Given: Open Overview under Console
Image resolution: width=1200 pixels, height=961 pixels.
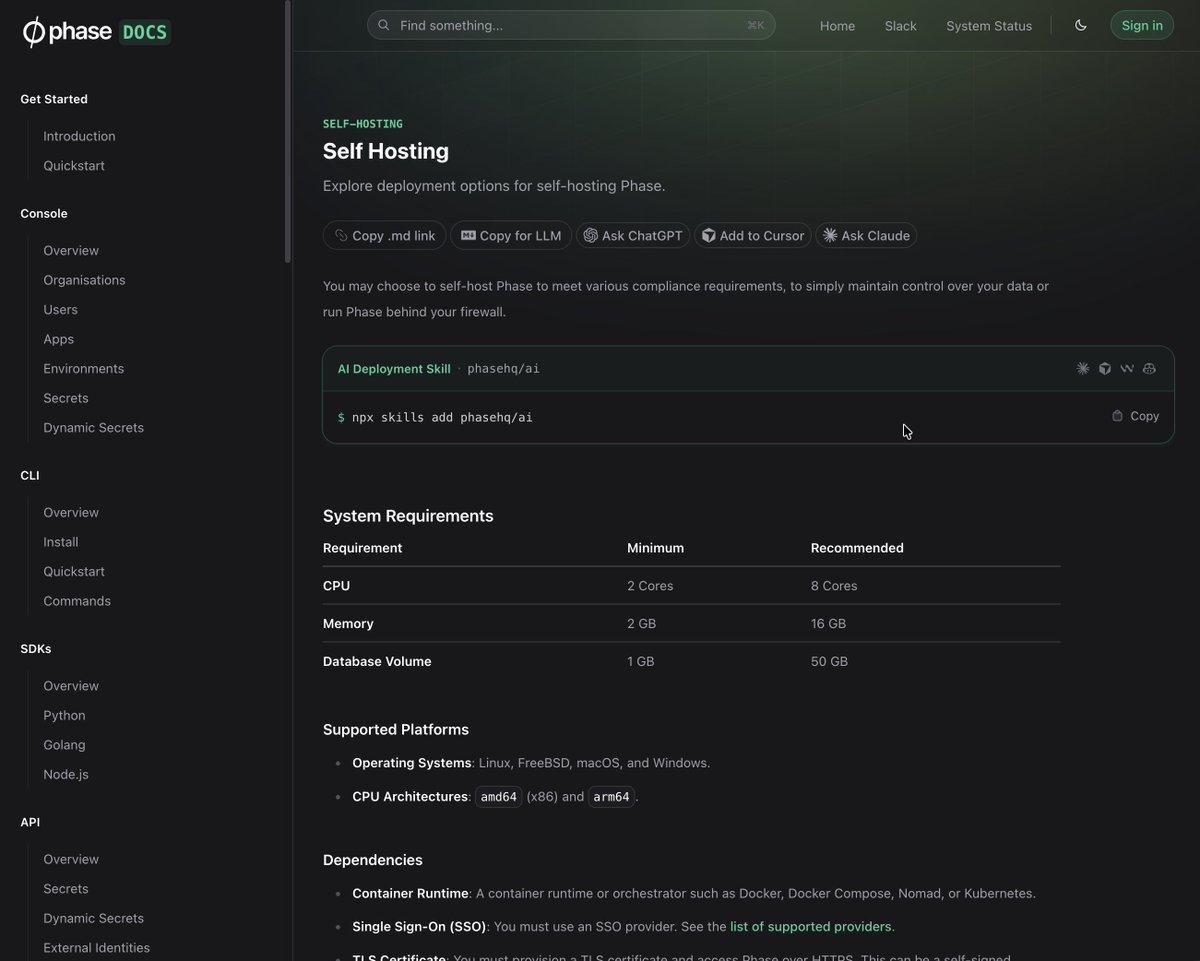Looking at the screenshot, I should tap(71, 250).
